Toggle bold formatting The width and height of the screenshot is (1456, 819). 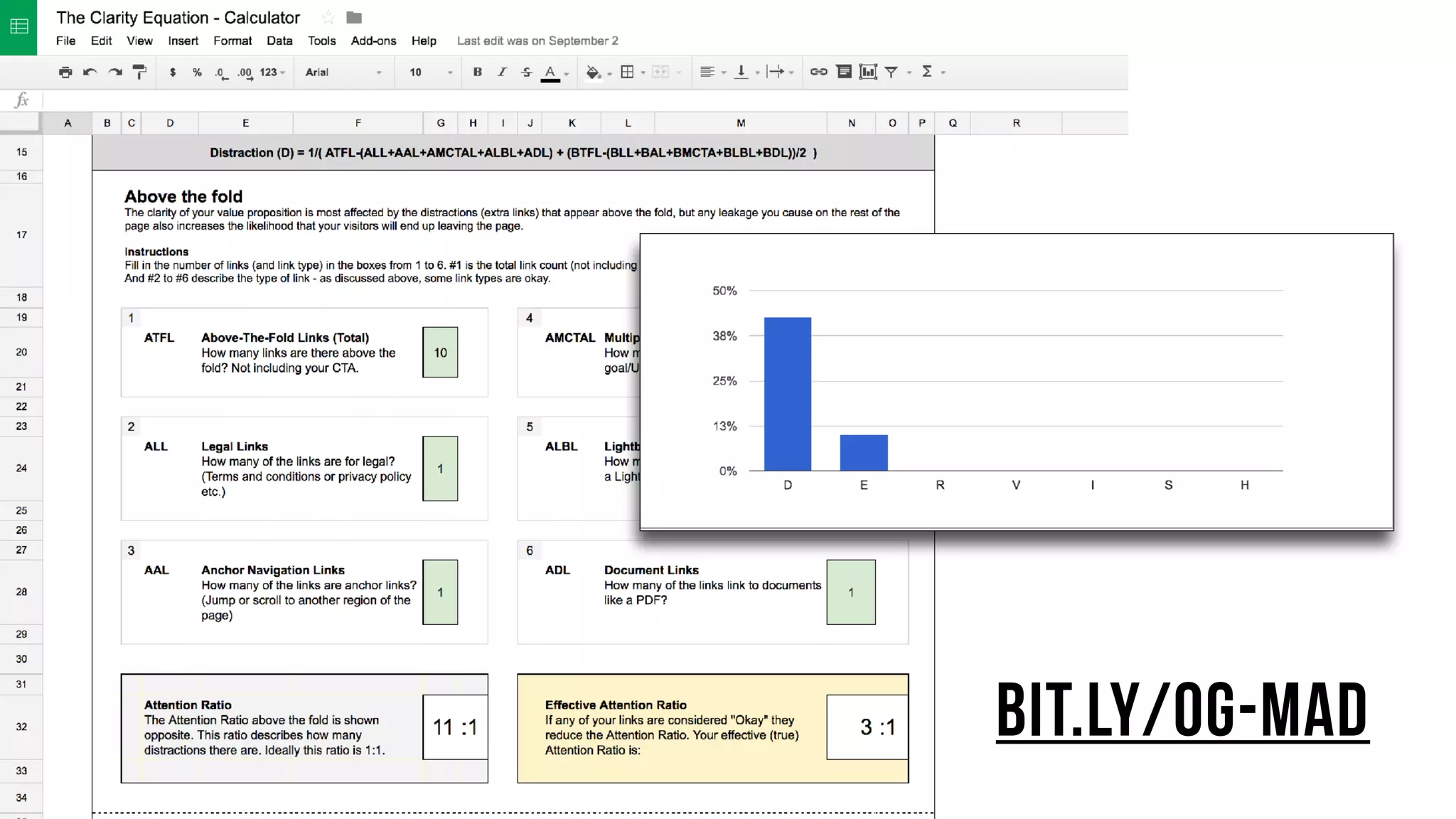point(477,72)
